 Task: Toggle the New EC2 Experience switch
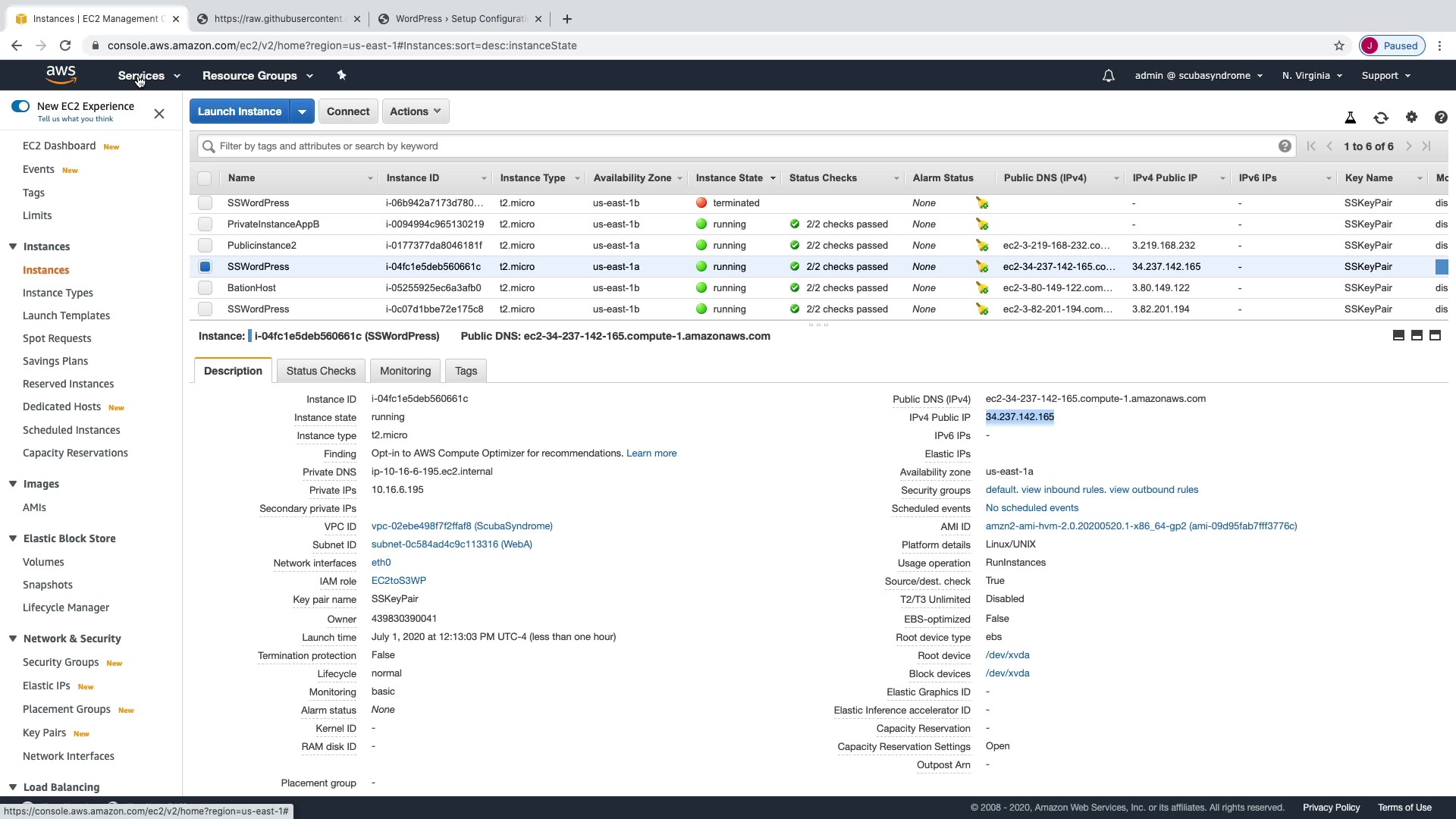20,106
